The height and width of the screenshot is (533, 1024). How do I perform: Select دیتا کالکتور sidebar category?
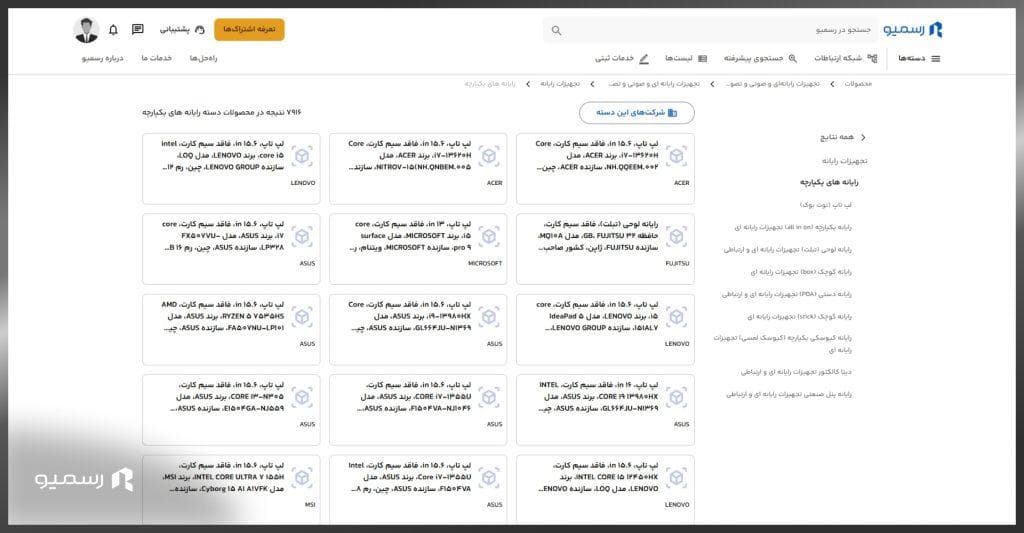(x=796, y=372)
